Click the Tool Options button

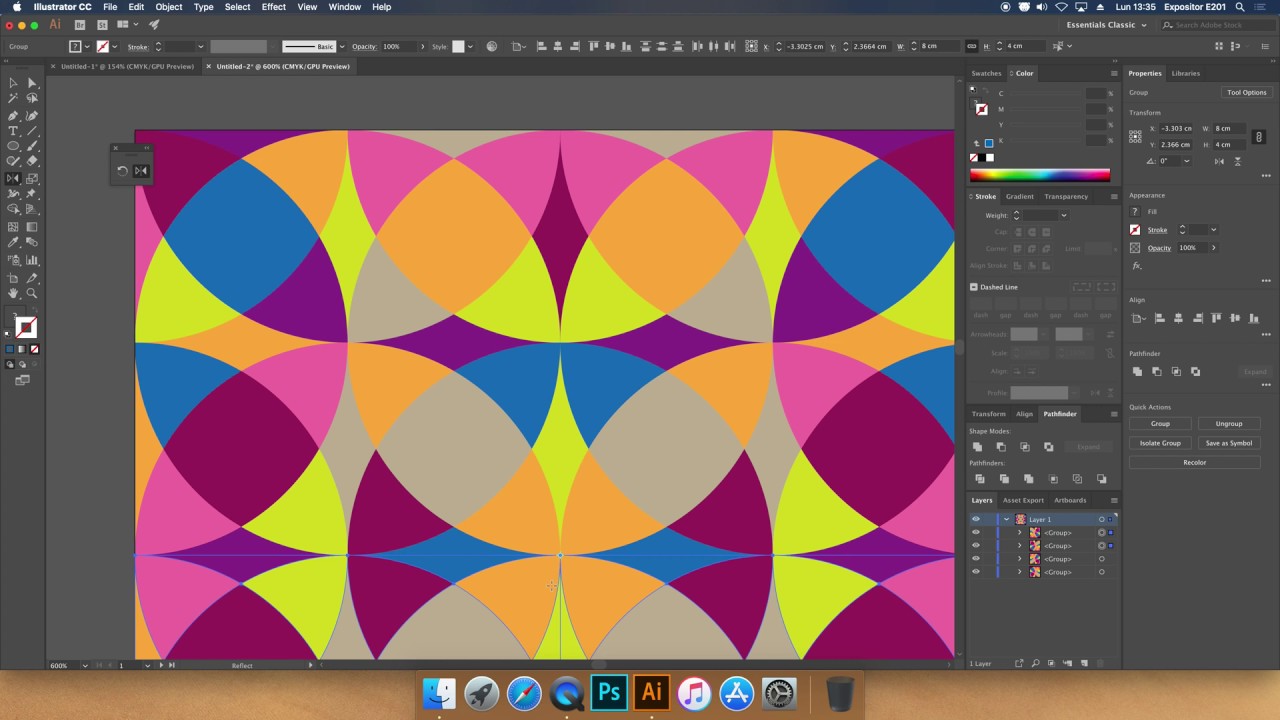[x=1246, y=92]
